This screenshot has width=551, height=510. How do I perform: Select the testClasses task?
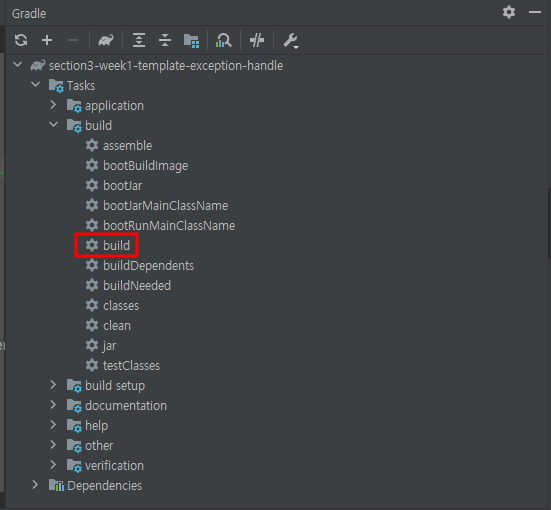coord(131,366)
